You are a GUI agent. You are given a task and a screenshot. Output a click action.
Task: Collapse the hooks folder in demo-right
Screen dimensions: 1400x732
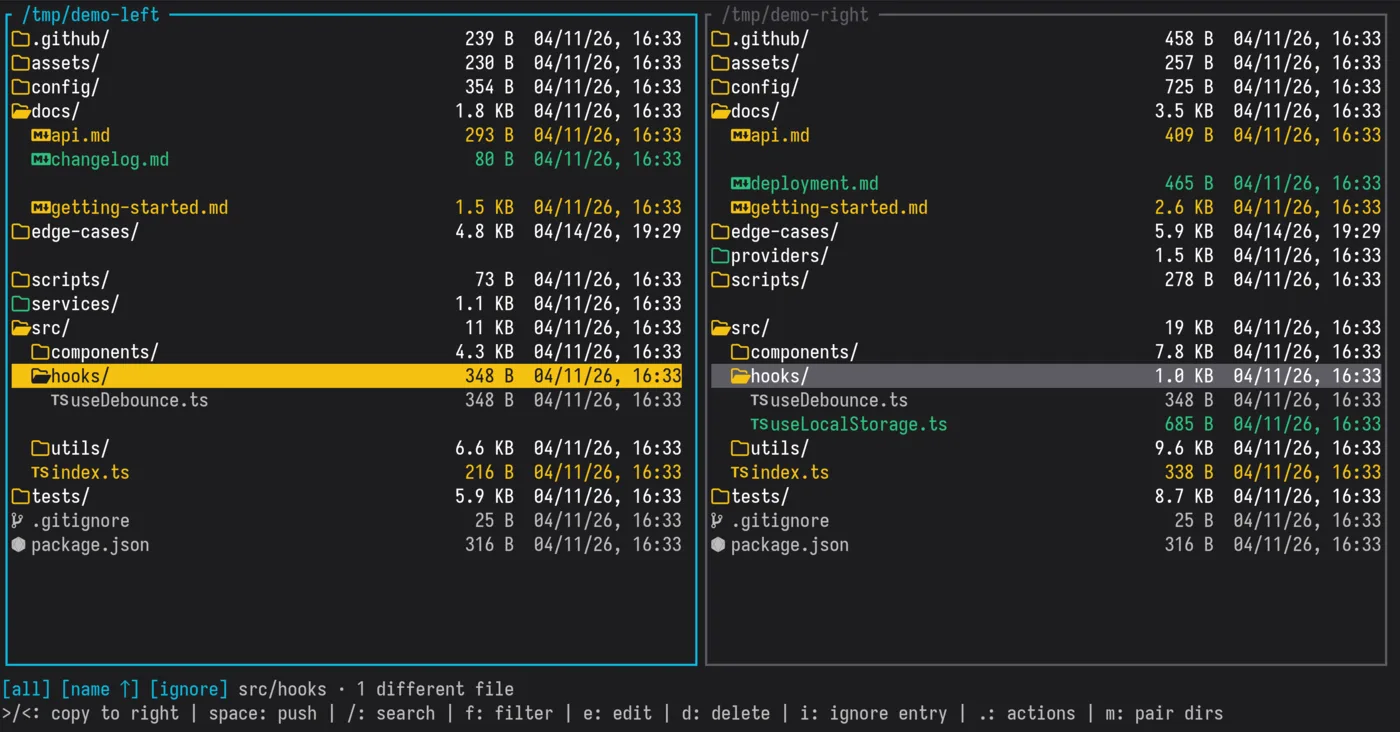740,376
